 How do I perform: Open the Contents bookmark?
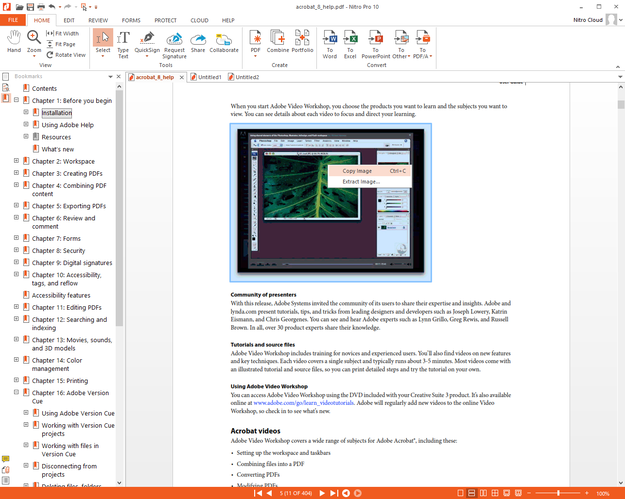(x=44, y=88)
